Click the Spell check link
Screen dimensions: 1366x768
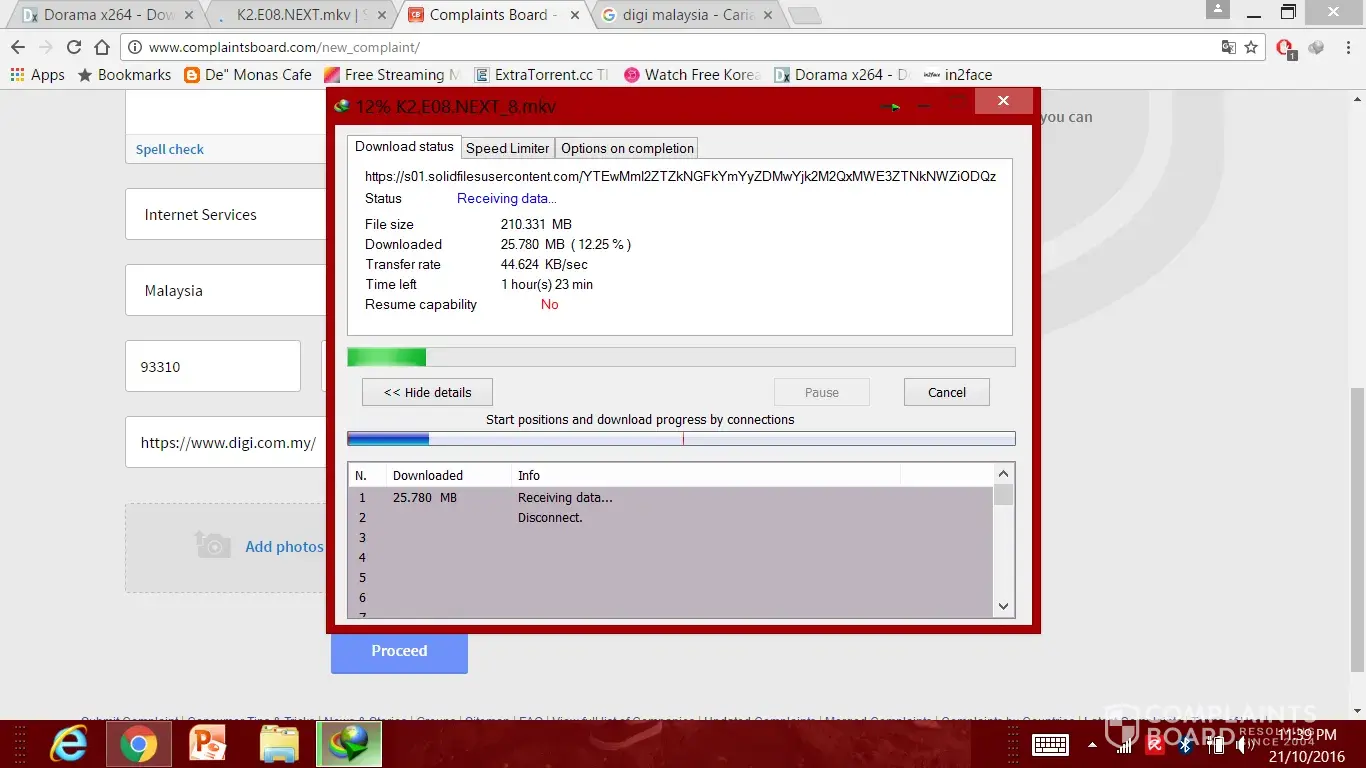point(170,149)
